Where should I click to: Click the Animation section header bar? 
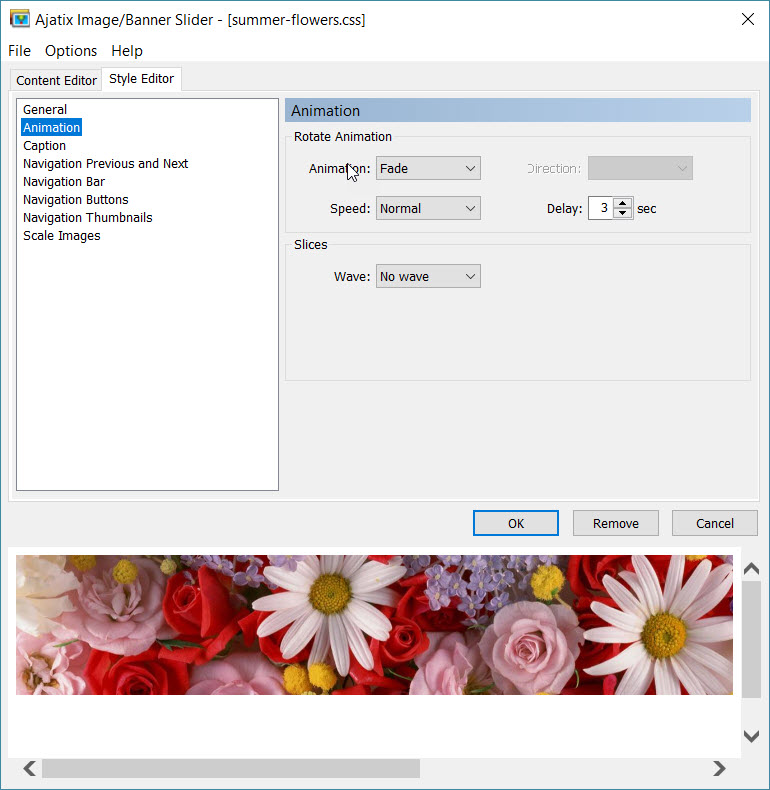[x=518, y=110]
